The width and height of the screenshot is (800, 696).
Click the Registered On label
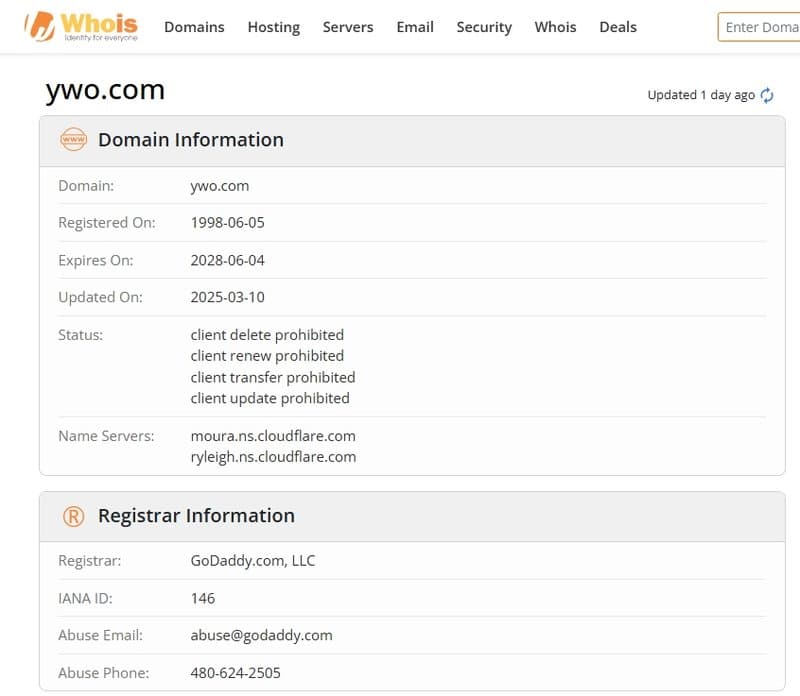pos(107,223)
